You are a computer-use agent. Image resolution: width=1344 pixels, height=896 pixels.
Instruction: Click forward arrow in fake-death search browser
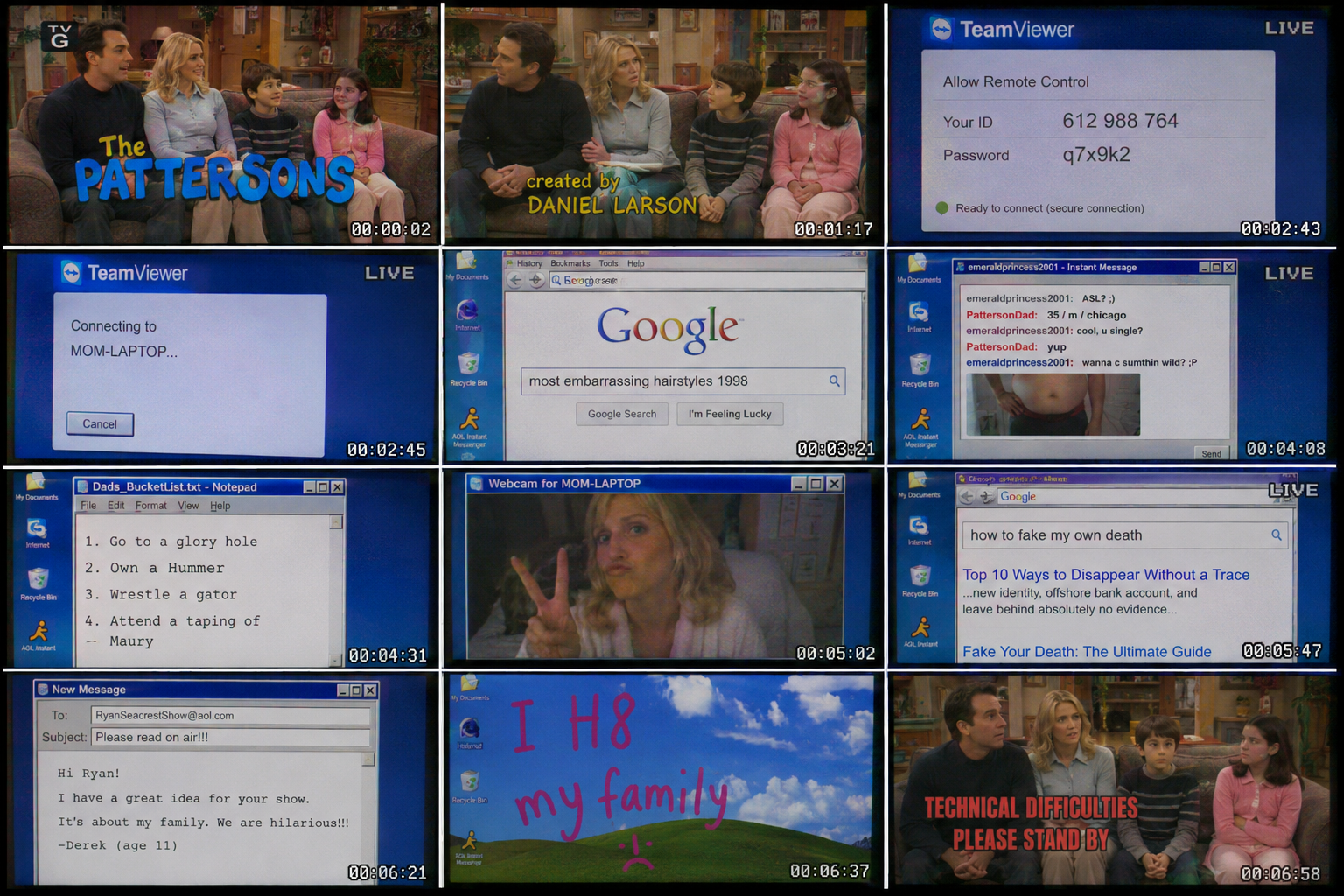(986, 496)
